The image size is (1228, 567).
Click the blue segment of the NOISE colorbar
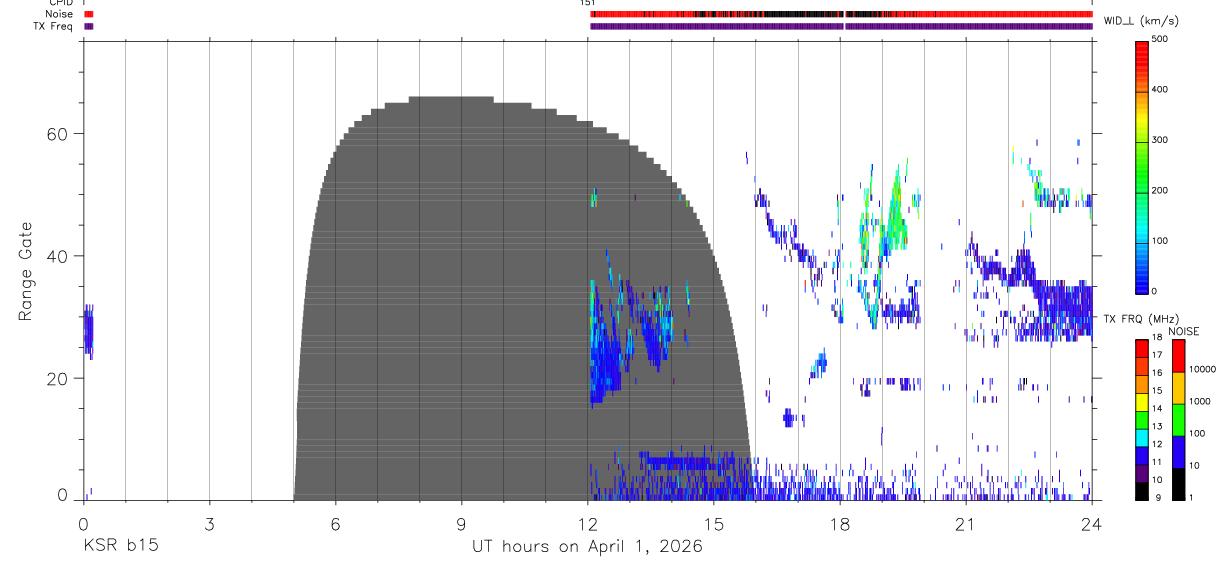pos(1178,452)
